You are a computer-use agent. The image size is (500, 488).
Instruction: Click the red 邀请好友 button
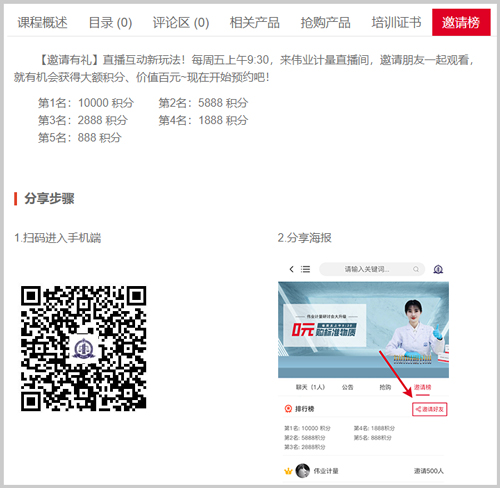point(430,409)
